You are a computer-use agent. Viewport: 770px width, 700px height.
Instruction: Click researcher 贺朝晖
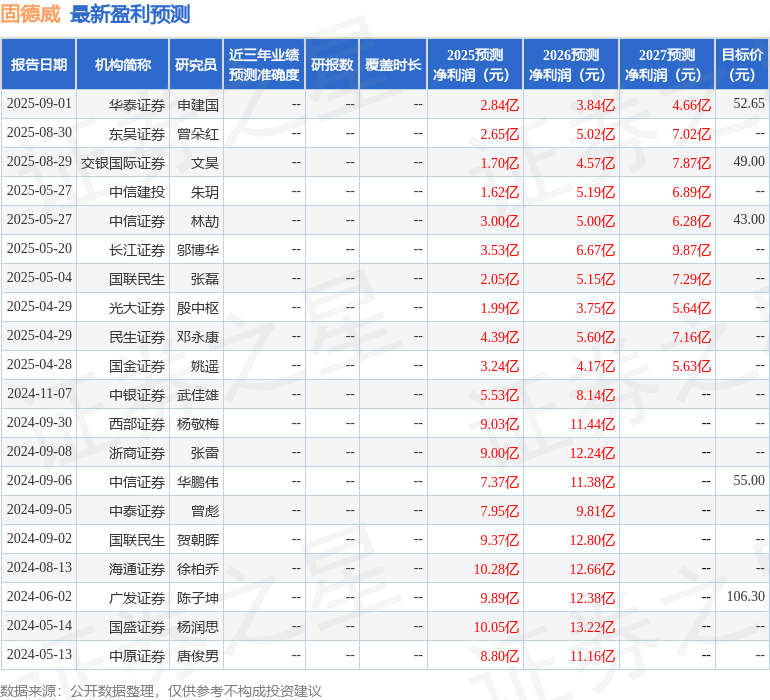coord(198,540)
